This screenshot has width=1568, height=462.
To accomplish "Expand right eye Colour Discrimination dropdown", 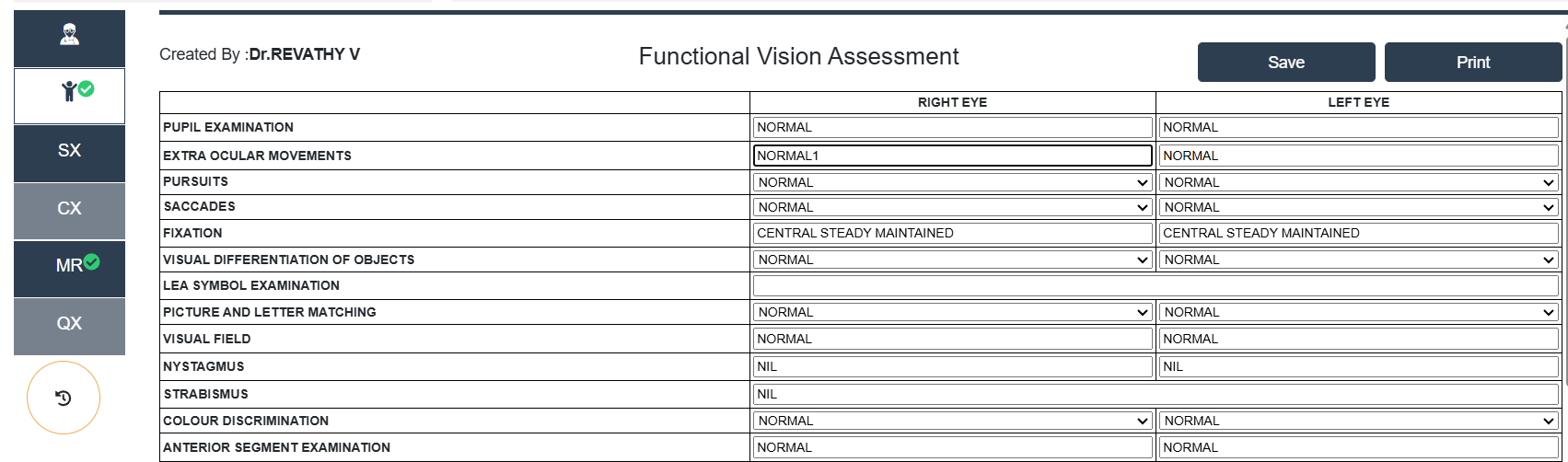I will [952, 421].
